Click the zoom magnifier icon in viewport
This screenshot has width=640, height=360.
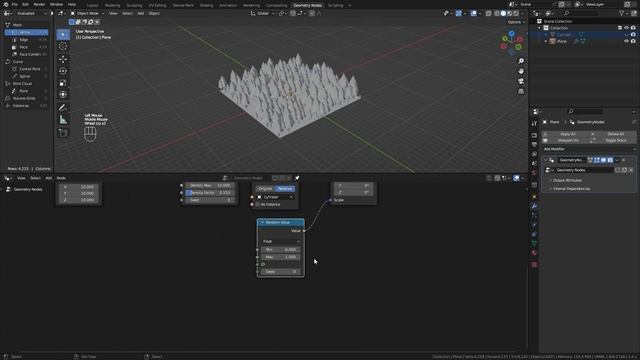pos(521,61)
